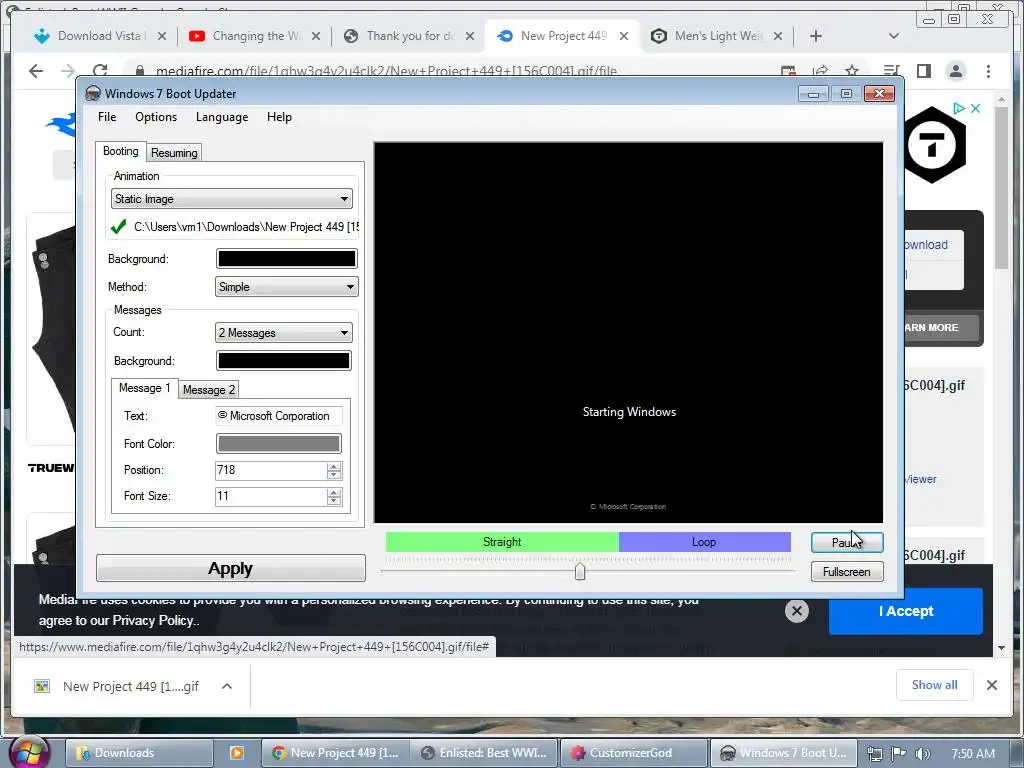Open the Language menu
Viewport: 1024px width, 768px height.
click(222, 117)
